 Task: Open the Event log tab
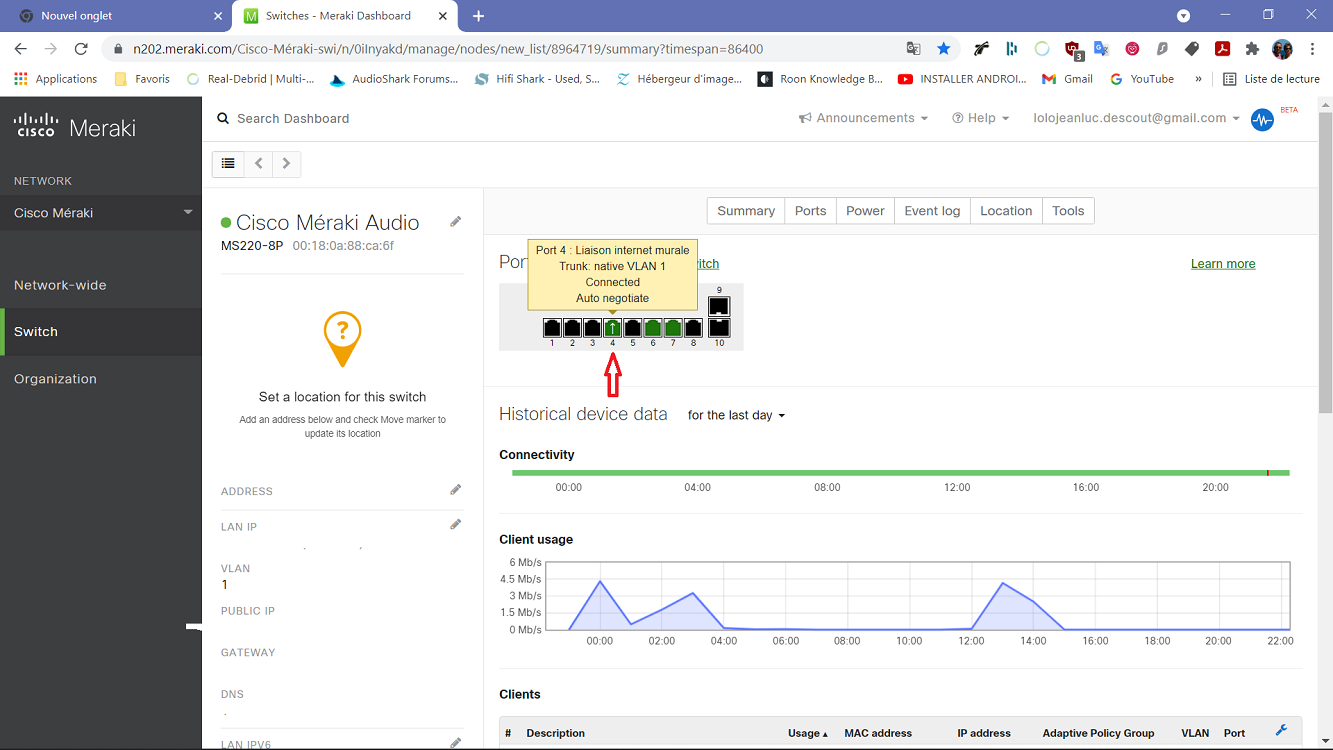tap(932, 211)
